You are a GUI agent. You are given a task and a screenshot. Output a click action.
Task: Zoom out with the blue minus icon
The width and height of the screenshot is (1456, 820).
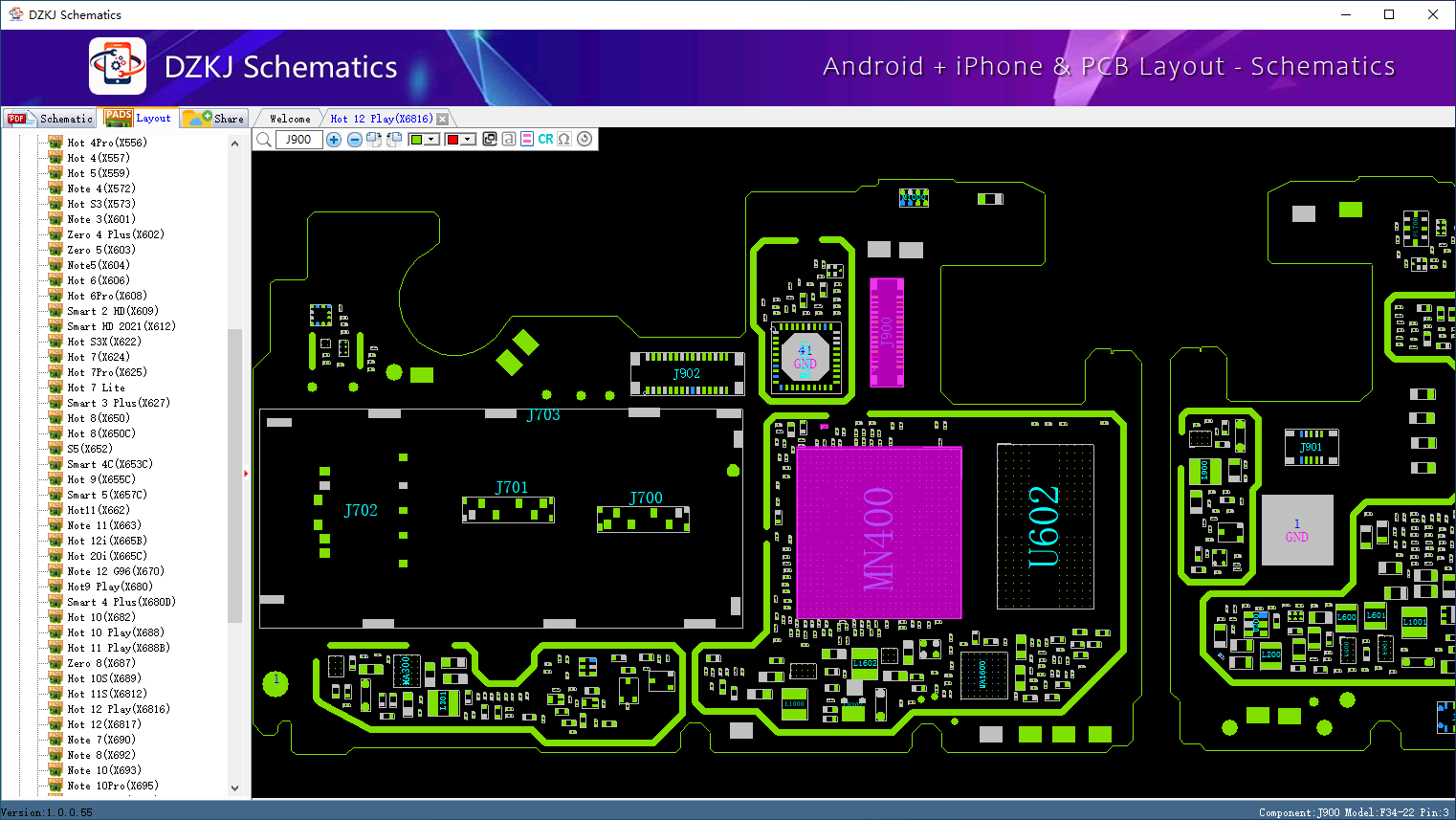coord(354,140)
